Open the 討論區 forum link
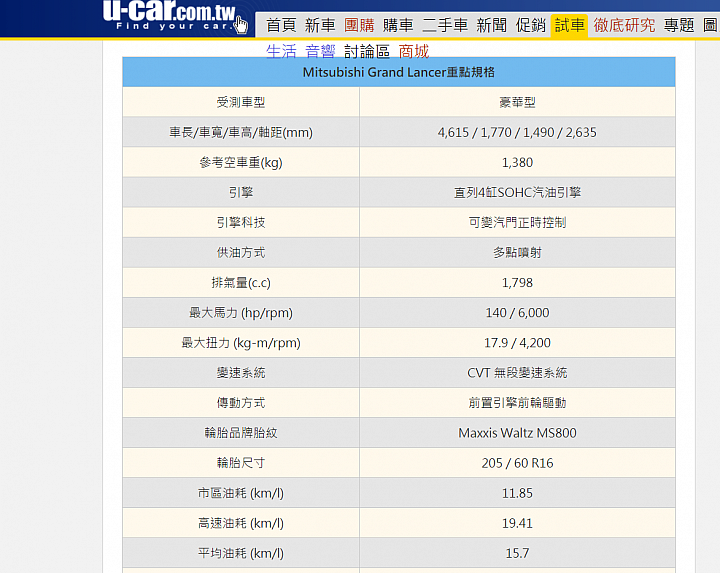Screen dimensions: 720x573 coord(367,51)
